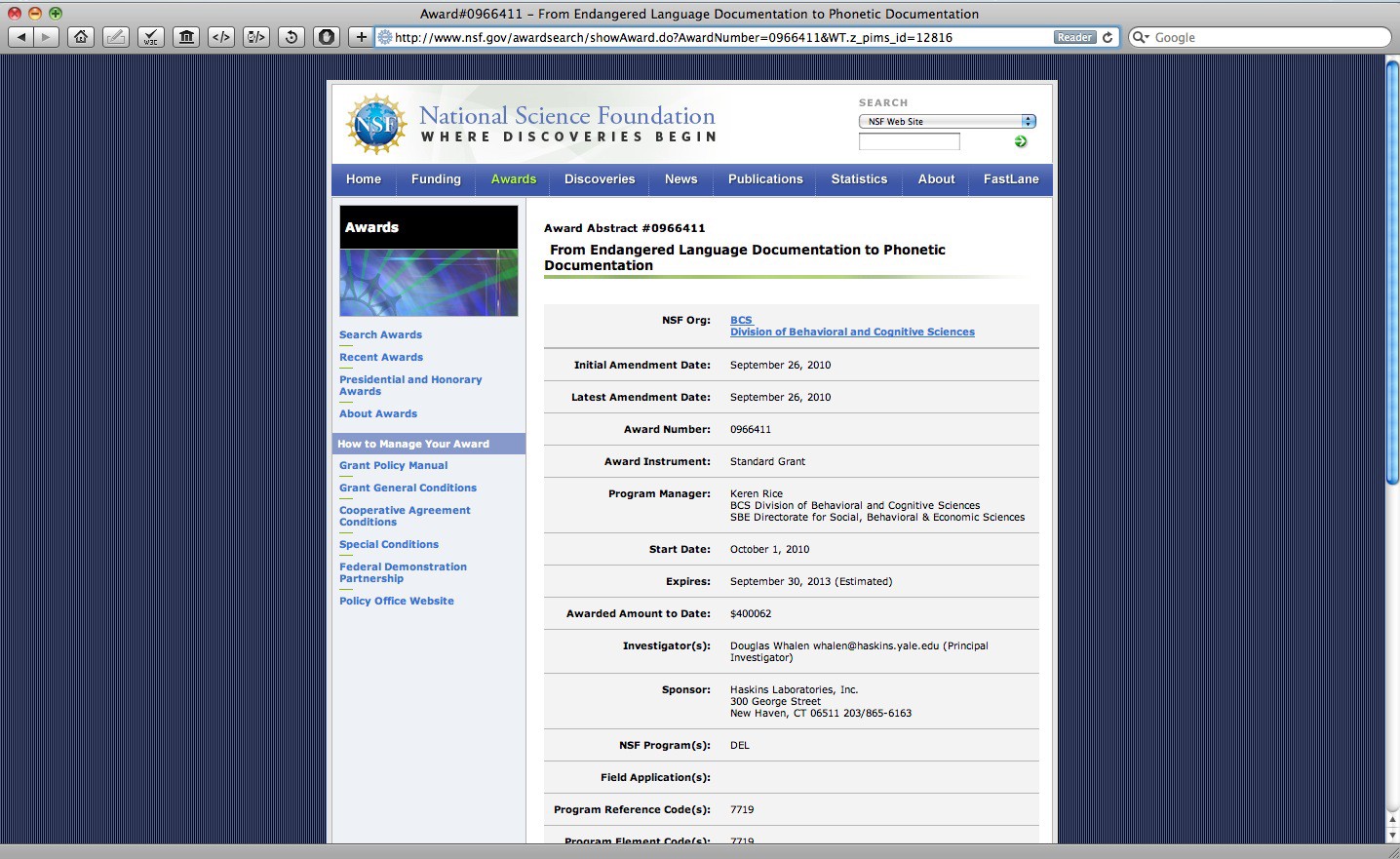This screenshot has width=1400, height=859.
Task: Click the National Science Foundation title text
Action: [x=567, y=116]
